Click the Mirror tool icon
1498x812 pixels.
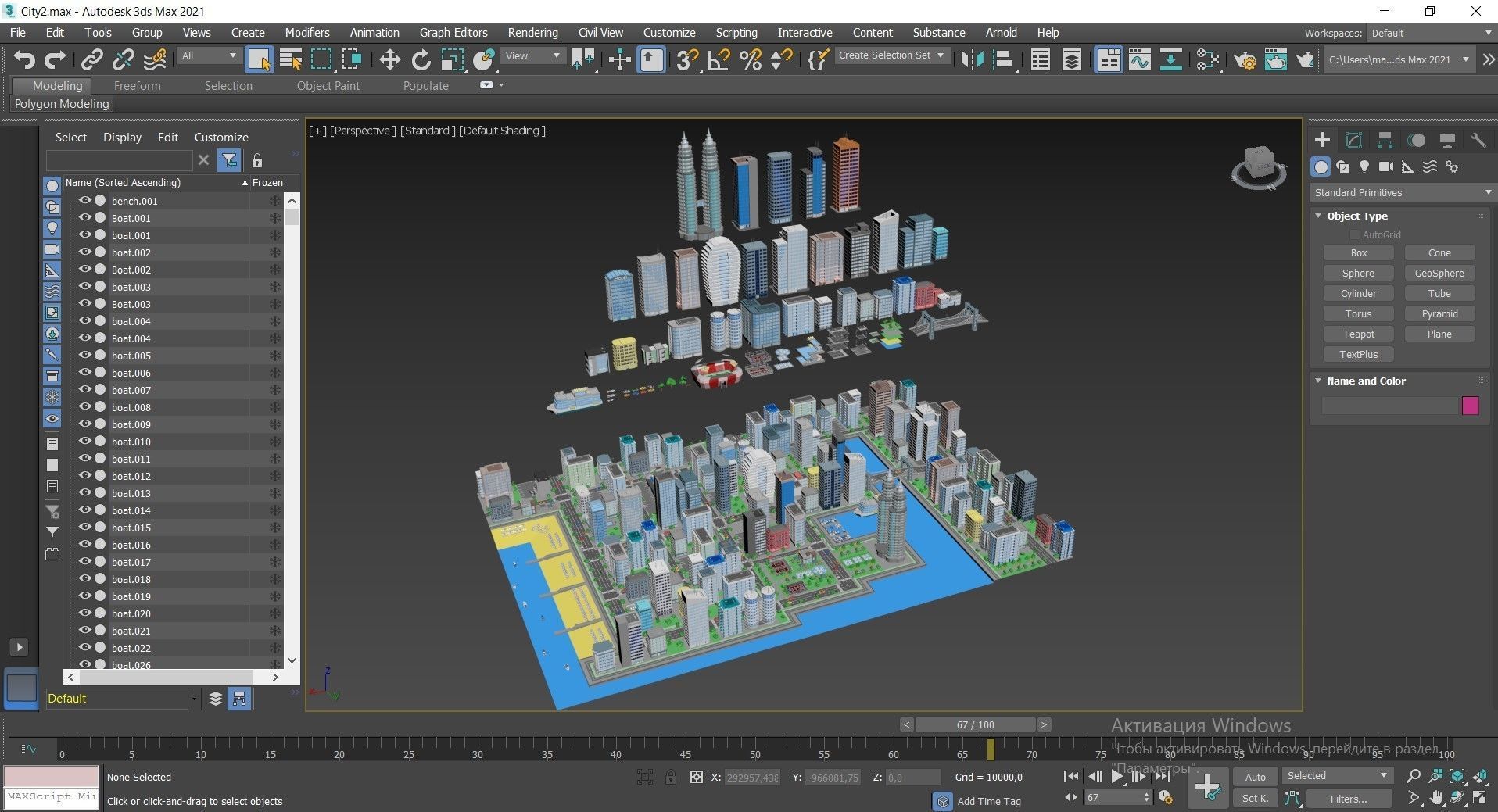pyautogui.click(x=972, y=59)
